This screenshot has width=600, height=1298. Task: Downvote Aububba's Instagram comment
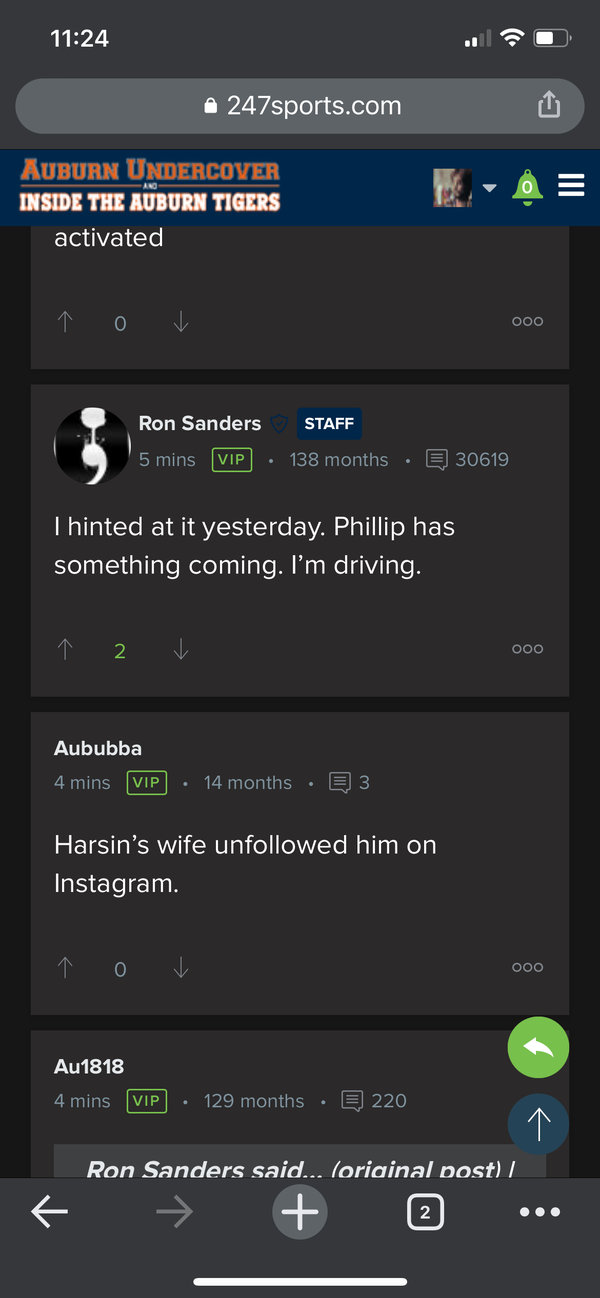(180, 967)
